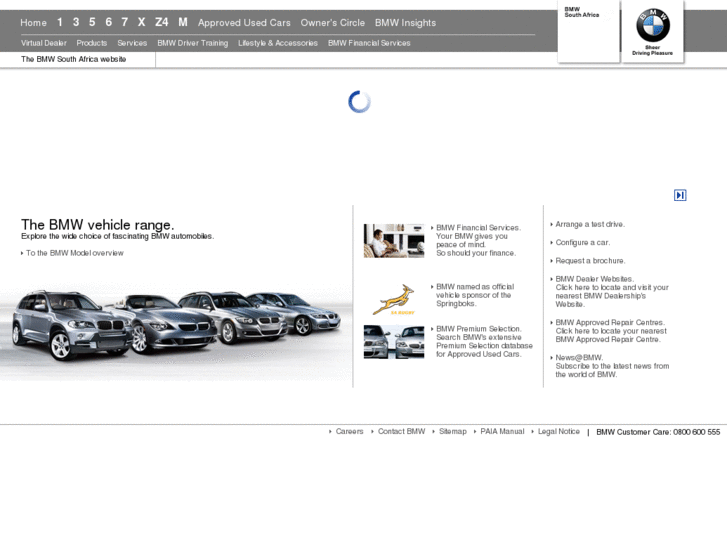Open BMW Financial Services in navigation bar

pos(369,43)
